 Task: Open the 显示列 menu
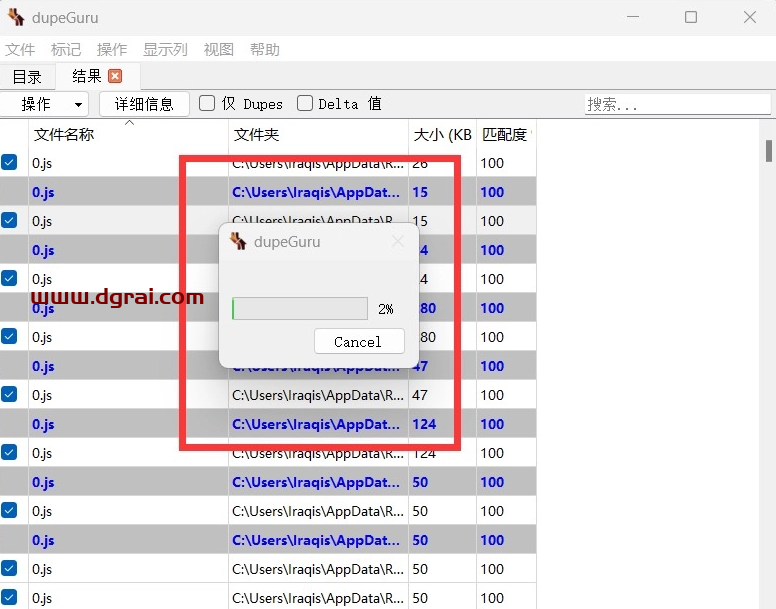pos(165,49)
